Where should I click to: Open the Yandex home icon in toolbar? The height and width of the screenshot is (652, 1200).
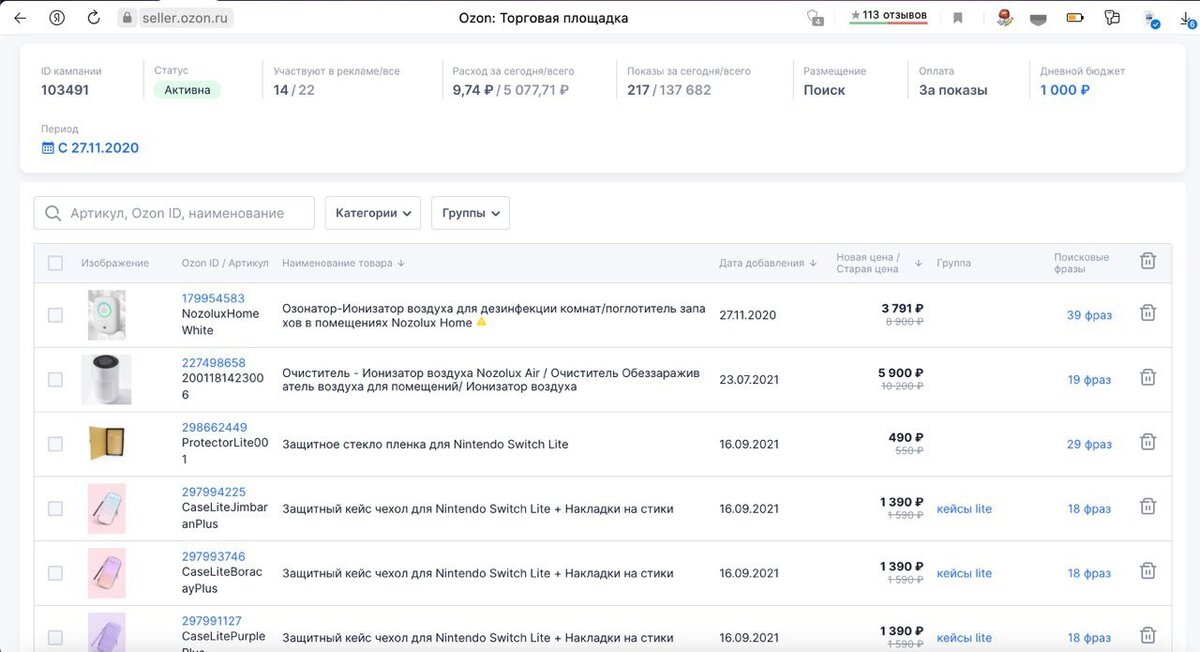[x=58, y=18]
